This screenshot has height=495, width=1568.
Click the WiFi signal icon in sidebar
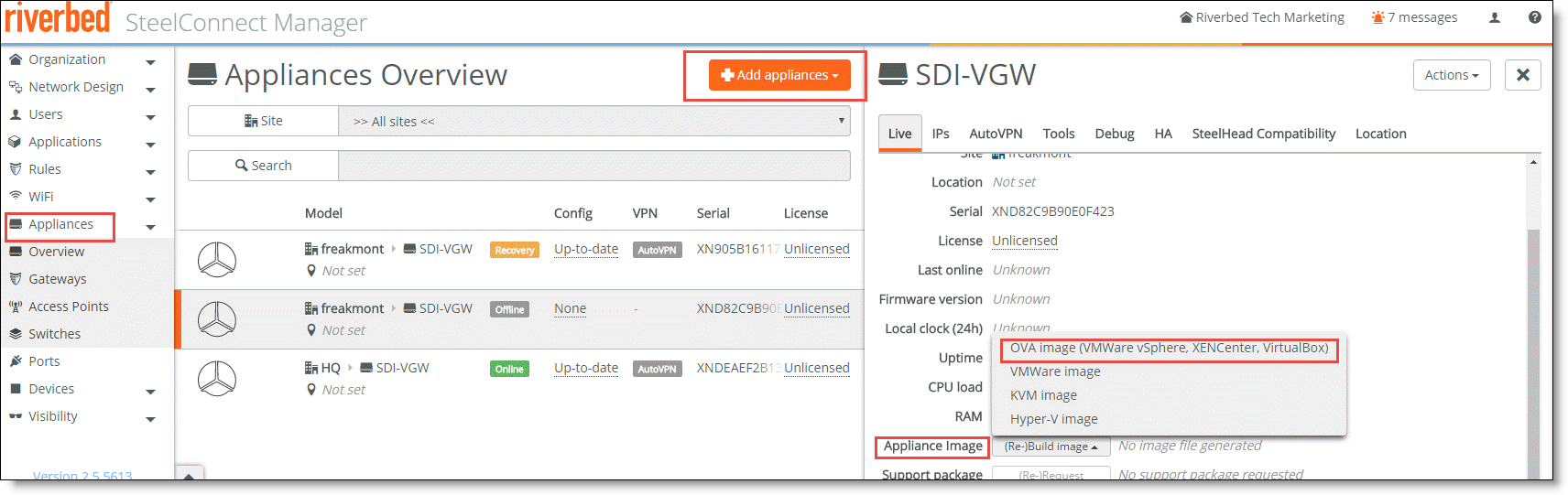[16, 196]
